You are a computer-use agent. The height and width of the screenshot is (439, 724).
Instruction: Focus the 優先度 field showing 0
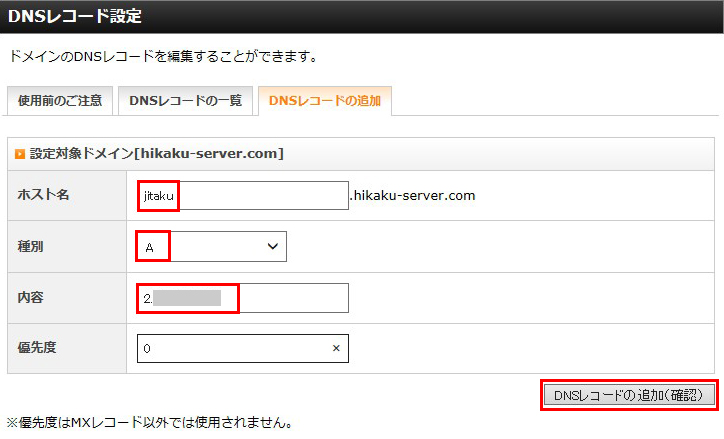pos(233,349)
